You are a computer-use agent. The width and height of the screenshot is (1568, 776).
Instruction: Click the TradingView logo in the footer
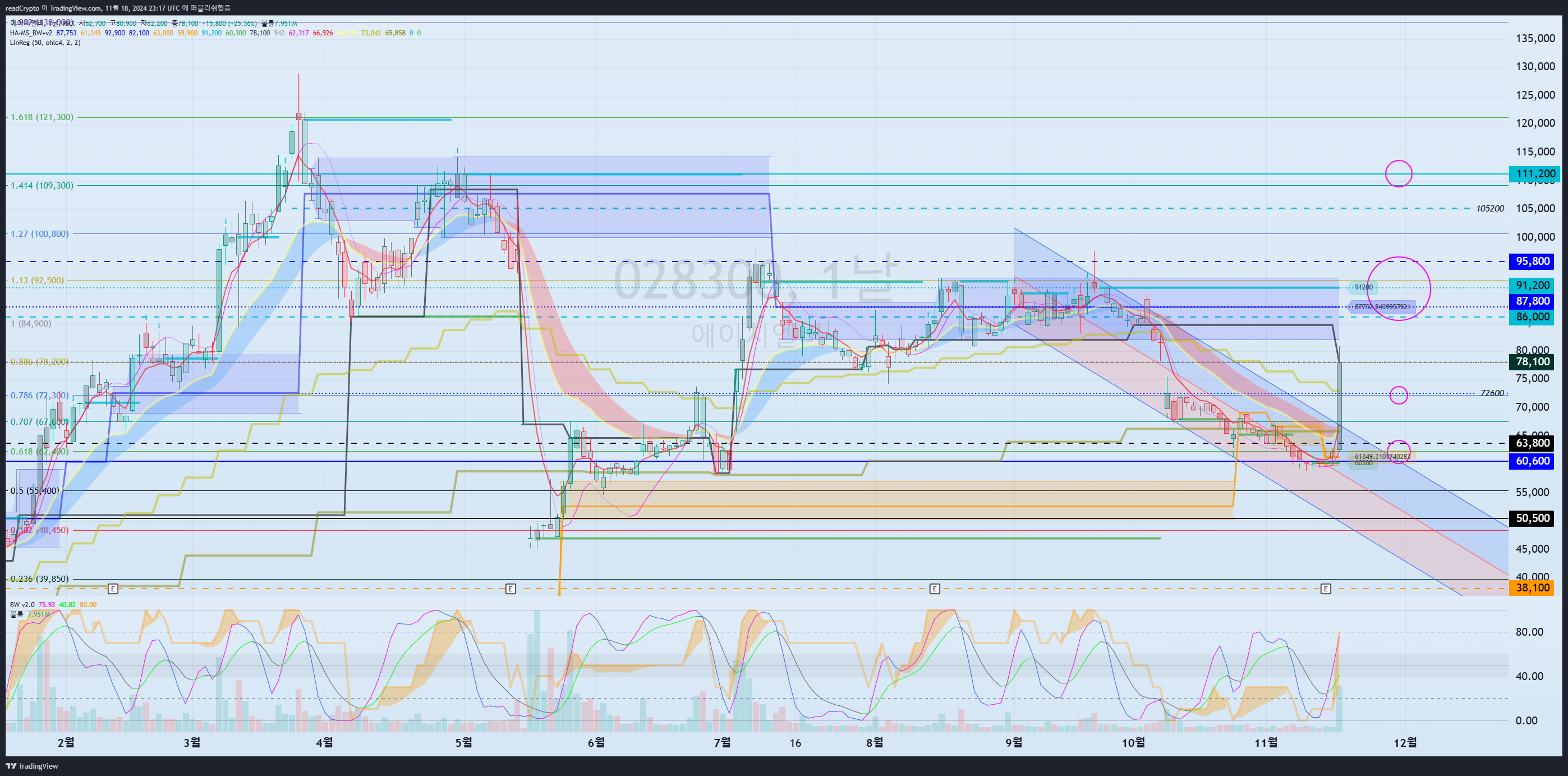pyautogui.click(x=31, y=766)
